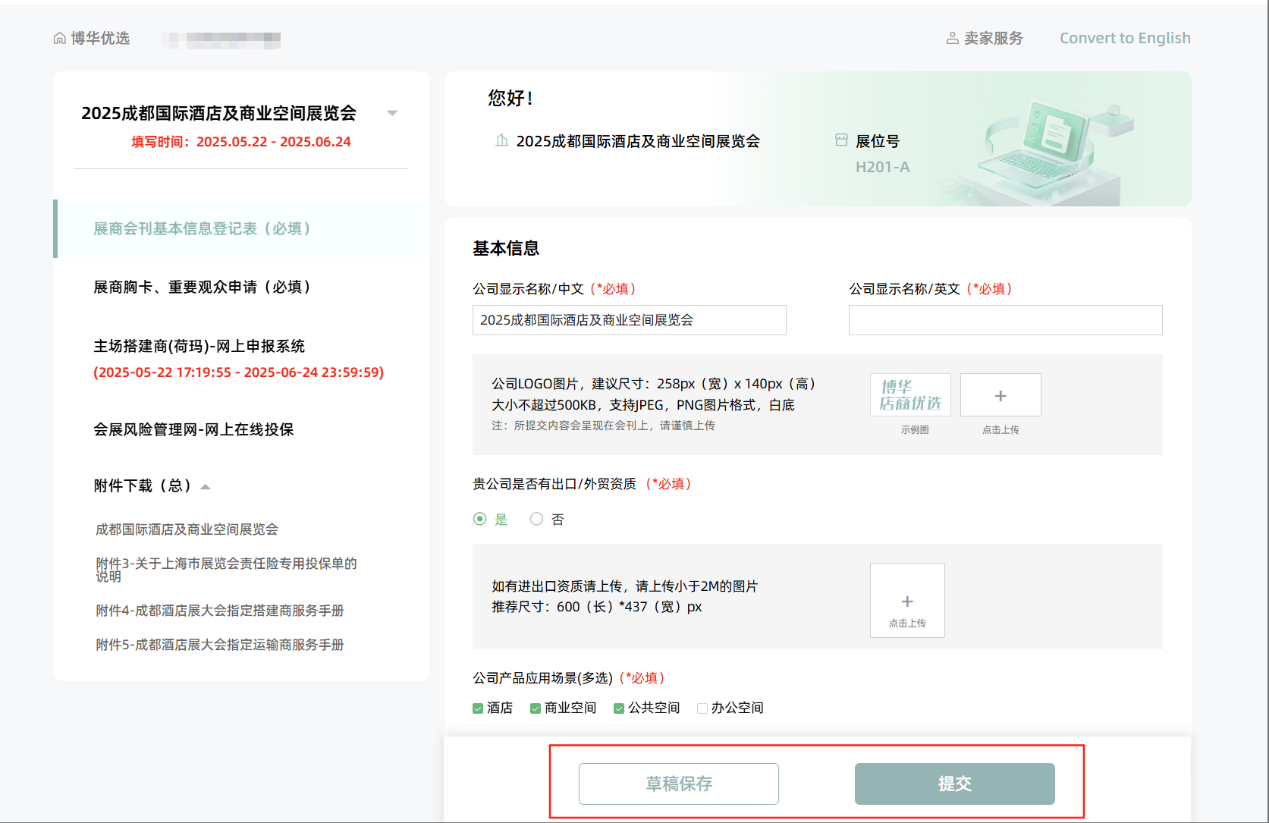
Task: Open 展商胸卡、重要观众申请 tab
Action: coord(202,287)
